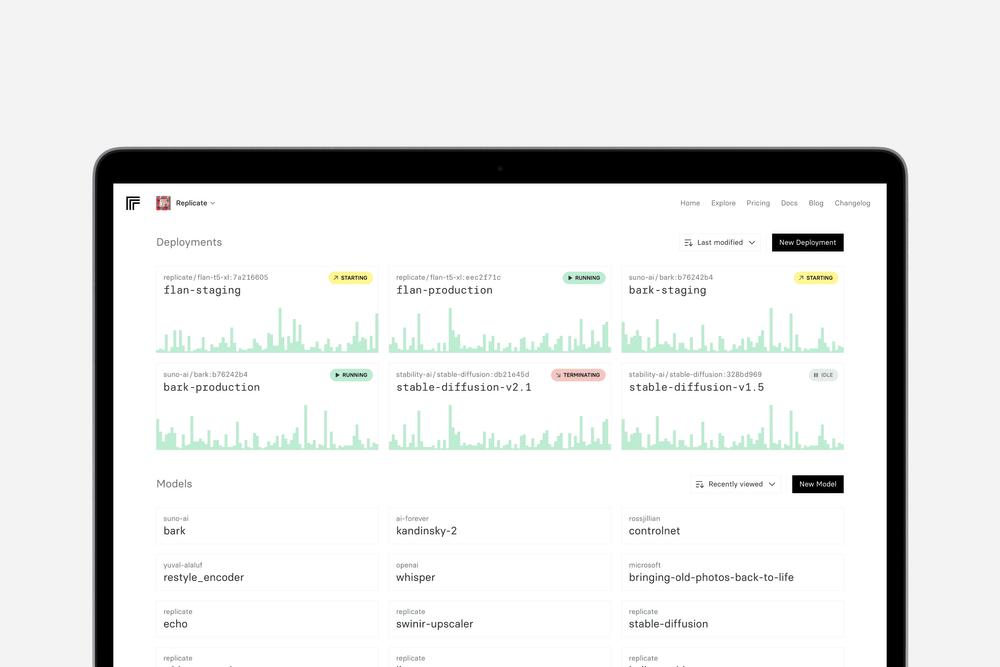The height and width of the screenshot is (667, 1000).
Task: Click the stable-diffusion-v2.1 usage chart
Action: 500,427
